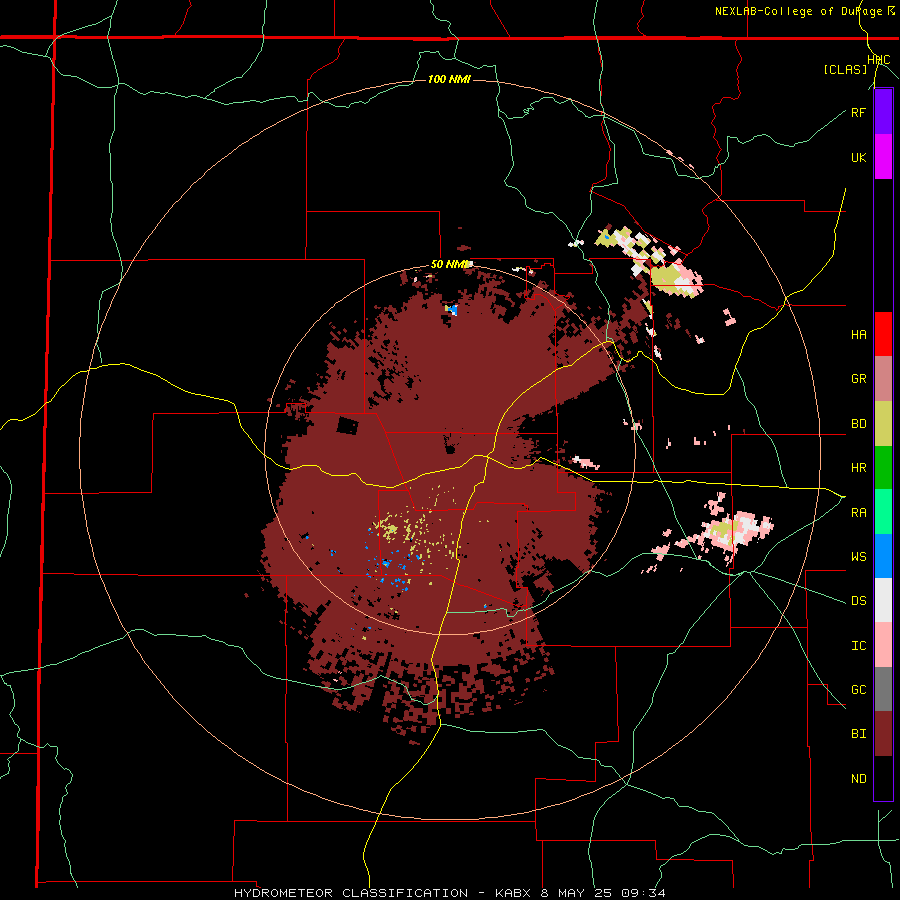Click the HA red legend swatch
The height and width of the screenshot is (900, 900).
click(x=883, y=334)
